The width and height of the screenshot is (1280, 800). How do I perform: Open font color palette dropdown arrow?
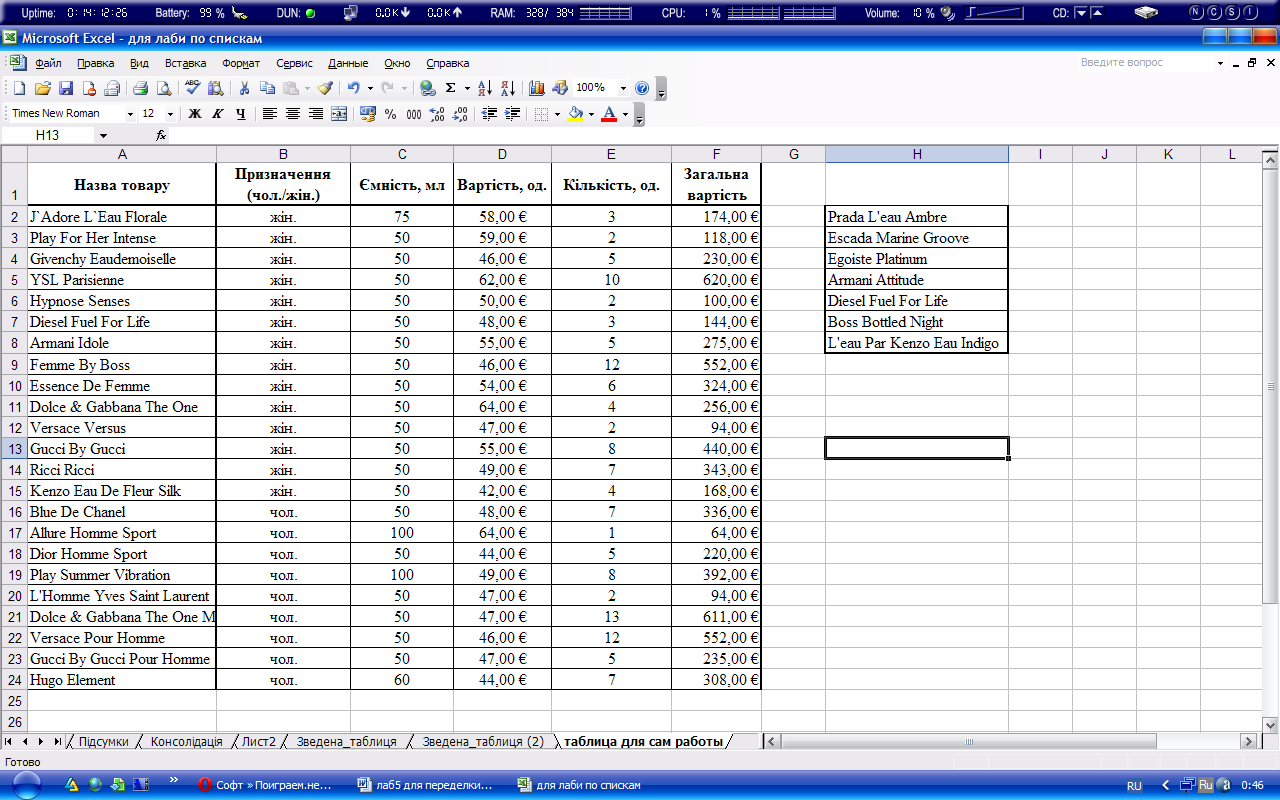[625, 114]
